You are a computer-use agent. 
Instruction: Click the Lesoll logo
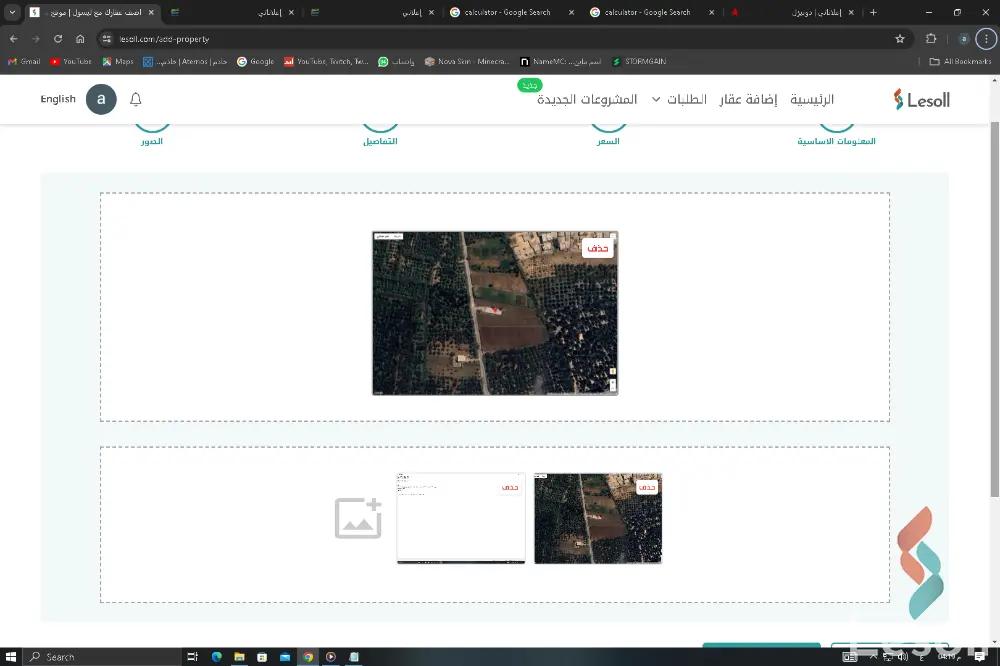[921, 99]
